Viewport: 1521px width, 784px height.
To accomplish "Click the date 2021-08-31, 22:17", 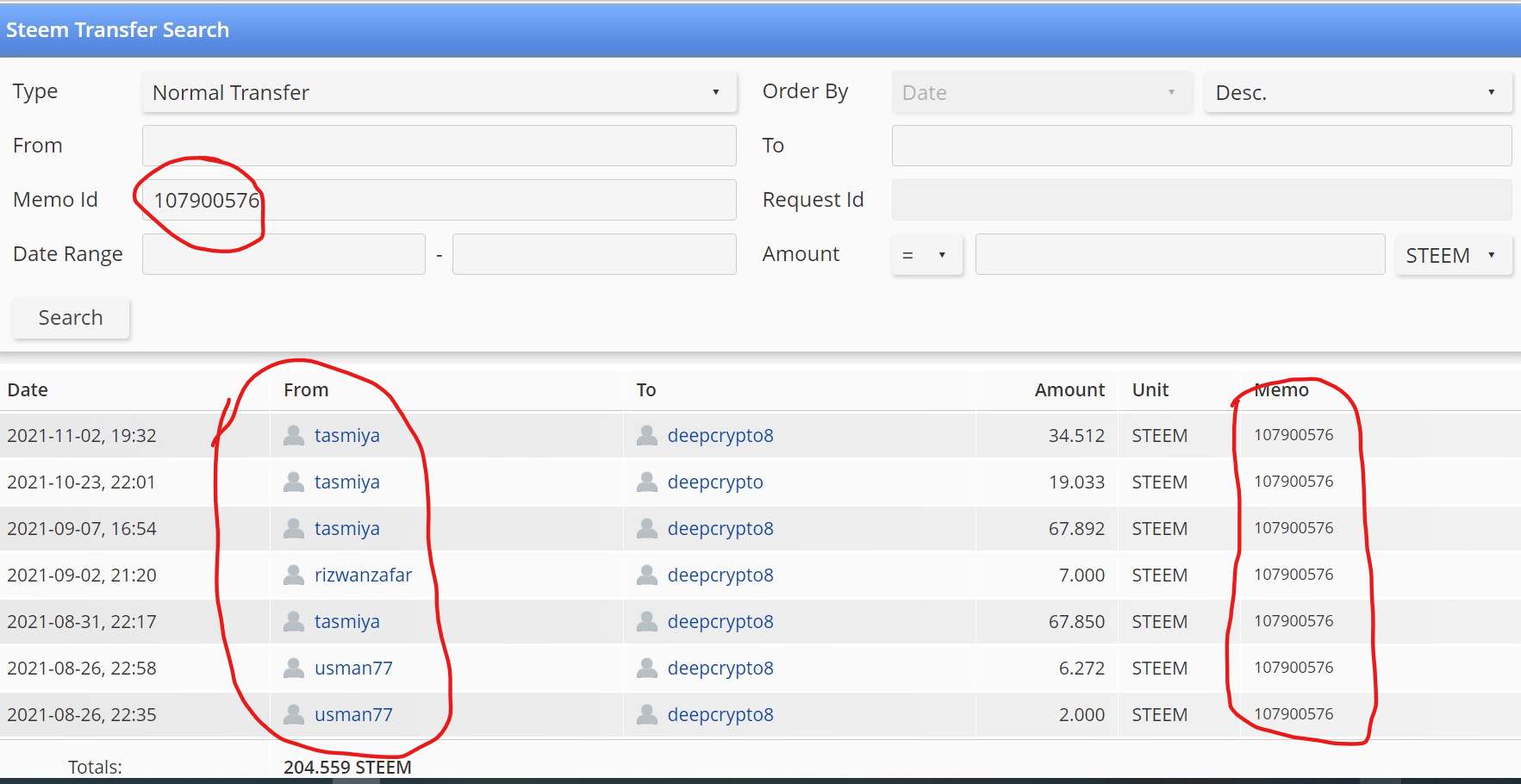I will [82, 621].
